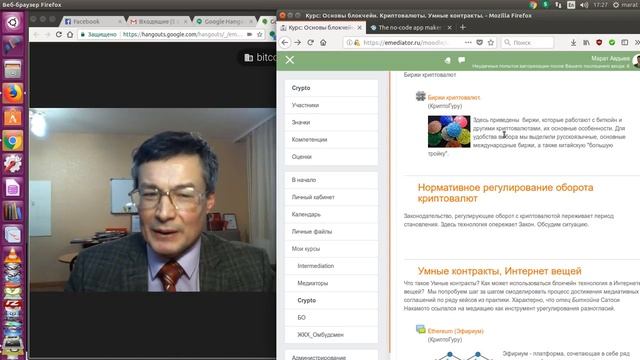Close the Facebook tab in Chrome
This screenshot has width=640, height=360.
tap(120, 21)
